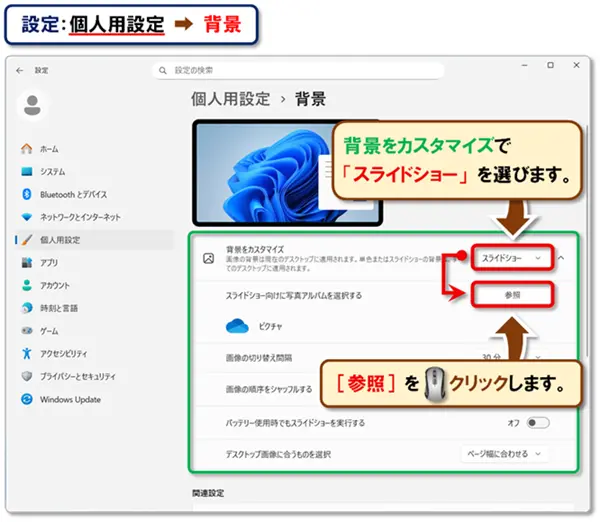Click デスクトップ画像に合うものを選択 text
This screenshot has width=600, height=522.
pyautogui.click(x=278, y=454)
